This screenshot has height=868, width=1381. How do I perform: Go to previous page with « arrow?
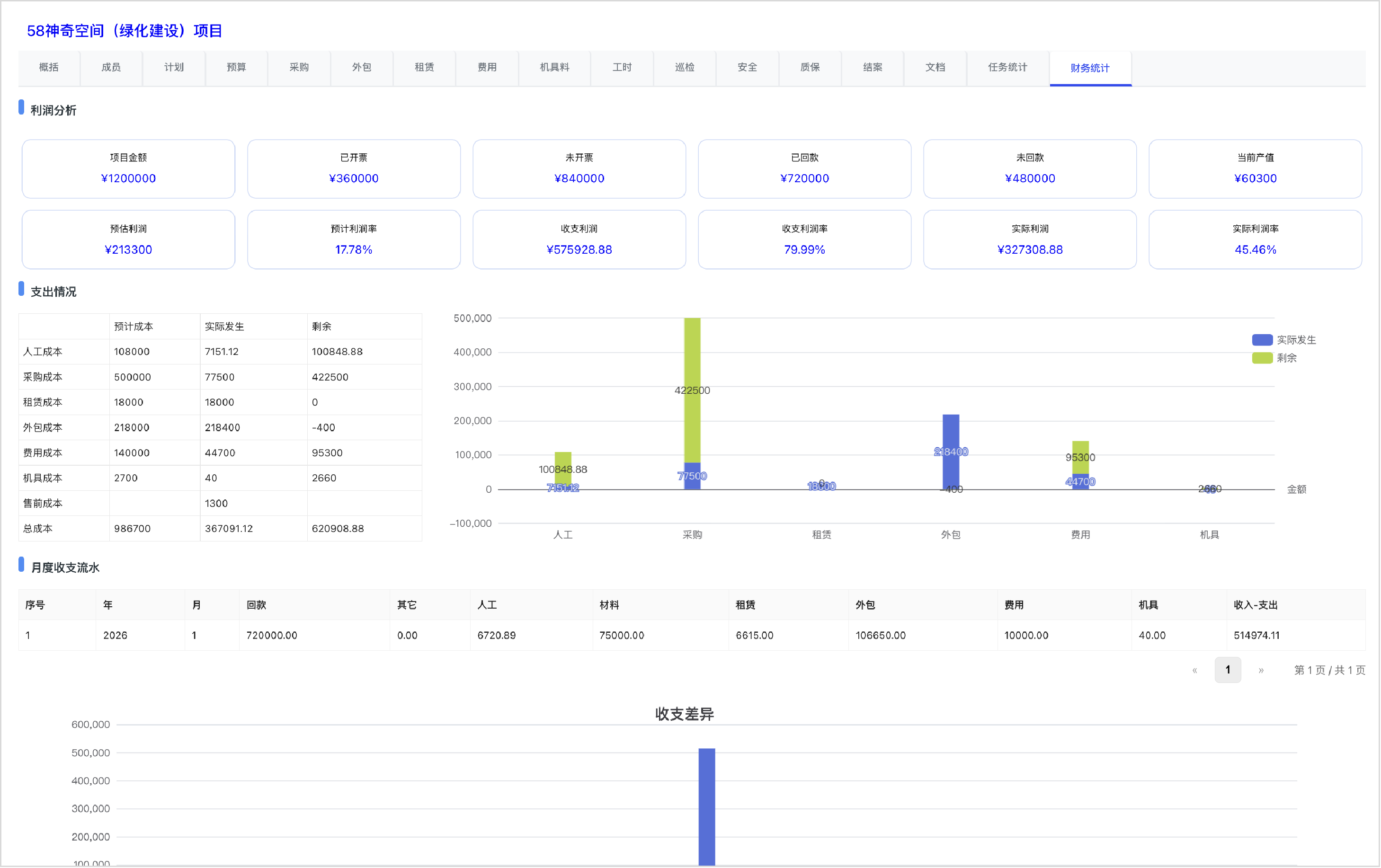click(1194, 670)
